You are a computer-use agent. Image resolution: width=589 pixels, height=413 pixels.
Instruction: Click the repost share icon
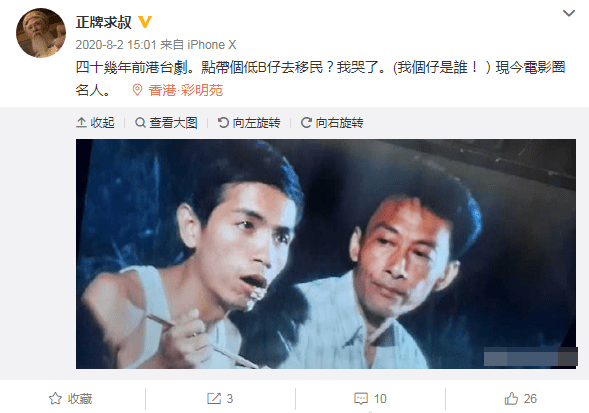click(214, 399)
